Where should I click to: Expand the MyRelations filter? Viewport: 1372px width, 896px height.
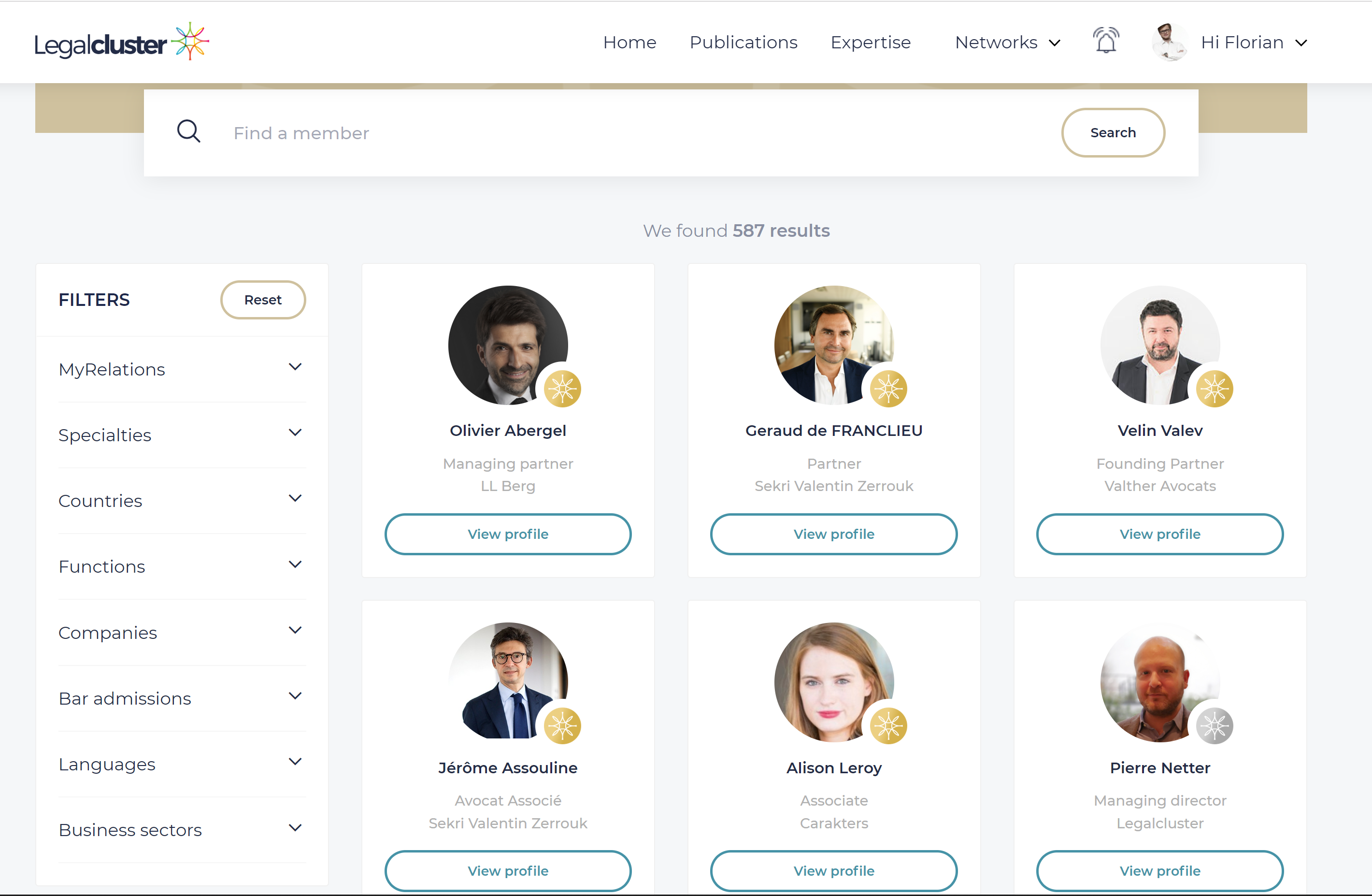tap(182, 369)
